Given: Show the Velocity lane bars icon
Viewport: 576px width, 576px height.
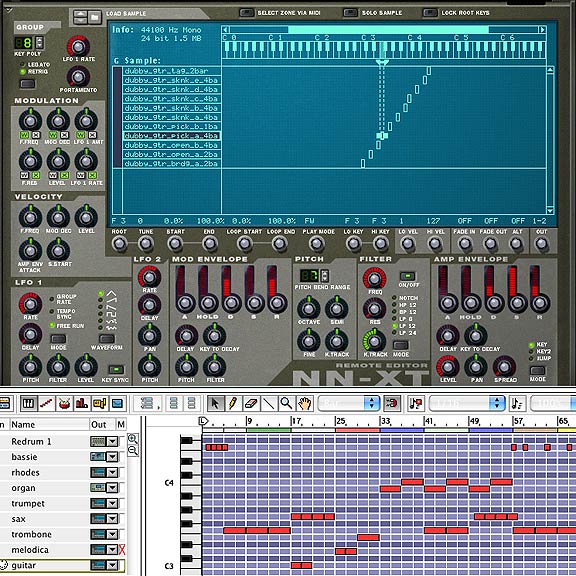Looking at the screenshot, I should pos(82,404).
